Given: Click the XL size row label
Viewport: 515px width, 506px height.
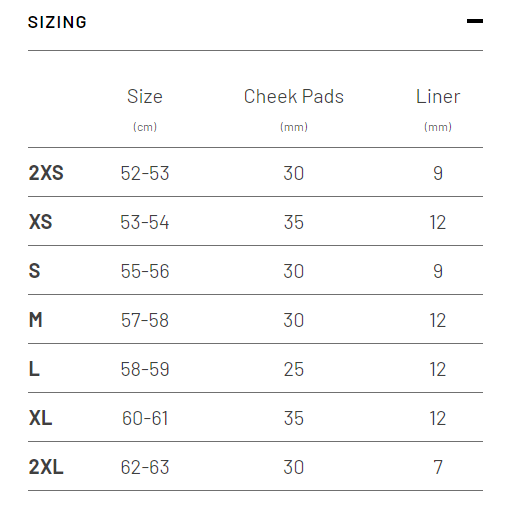Looking at the screenshot, I should tap(41, 418).
